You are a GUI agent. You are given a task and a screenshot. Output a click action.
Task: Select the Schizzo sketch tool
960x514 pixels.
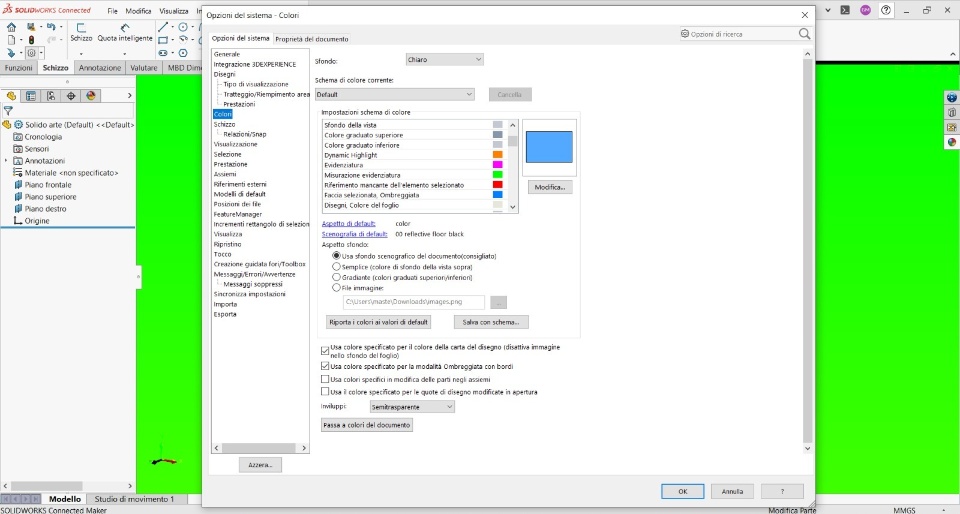pyautogui.click(x=81, y=32)
